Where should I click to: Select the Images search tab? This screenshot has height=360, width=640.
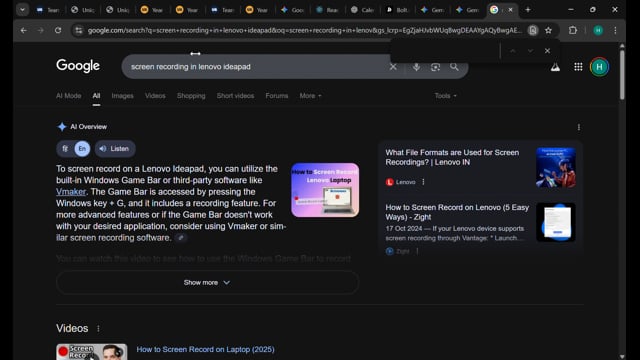click(x=122, y=96)
